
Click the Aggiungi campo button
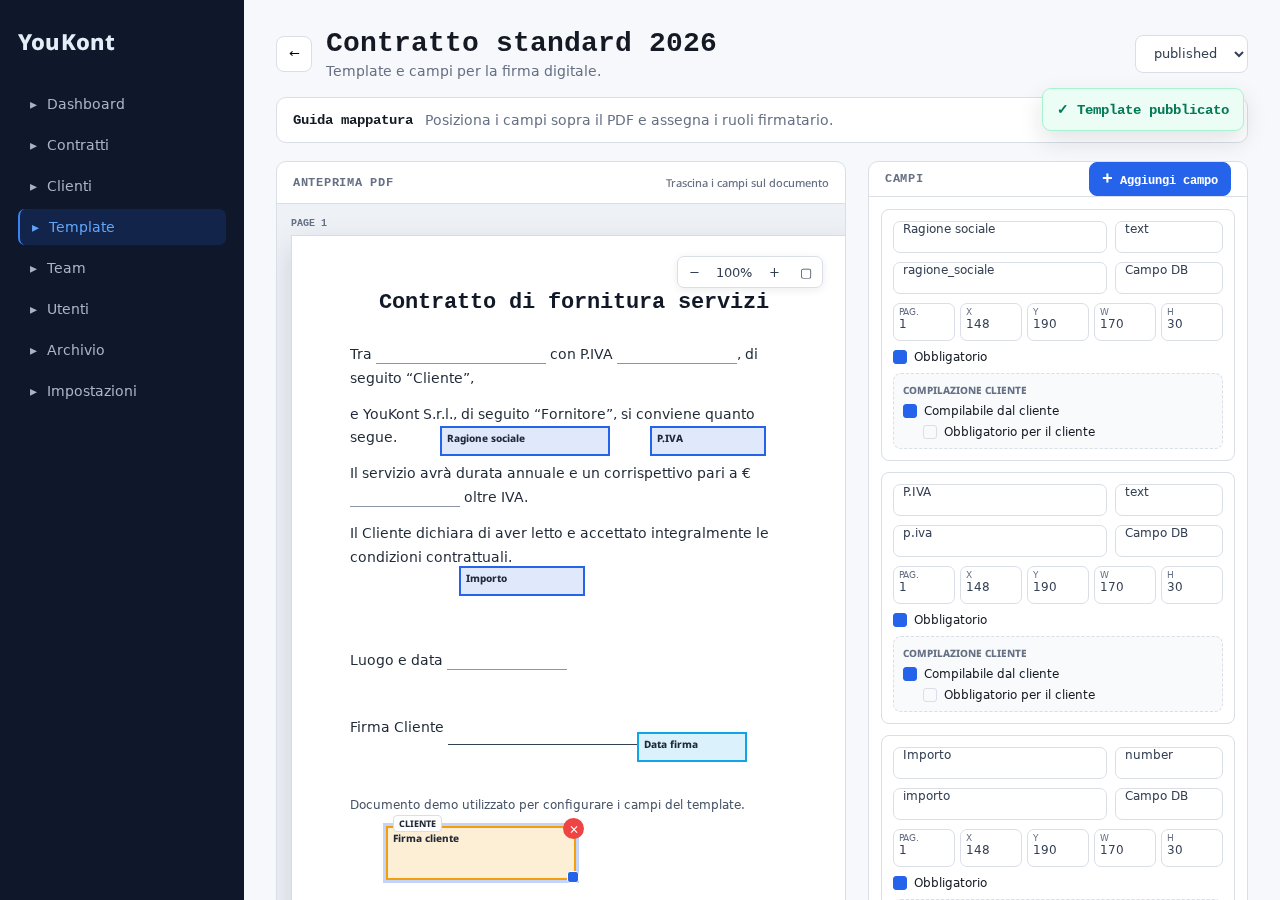point(1160,179)
